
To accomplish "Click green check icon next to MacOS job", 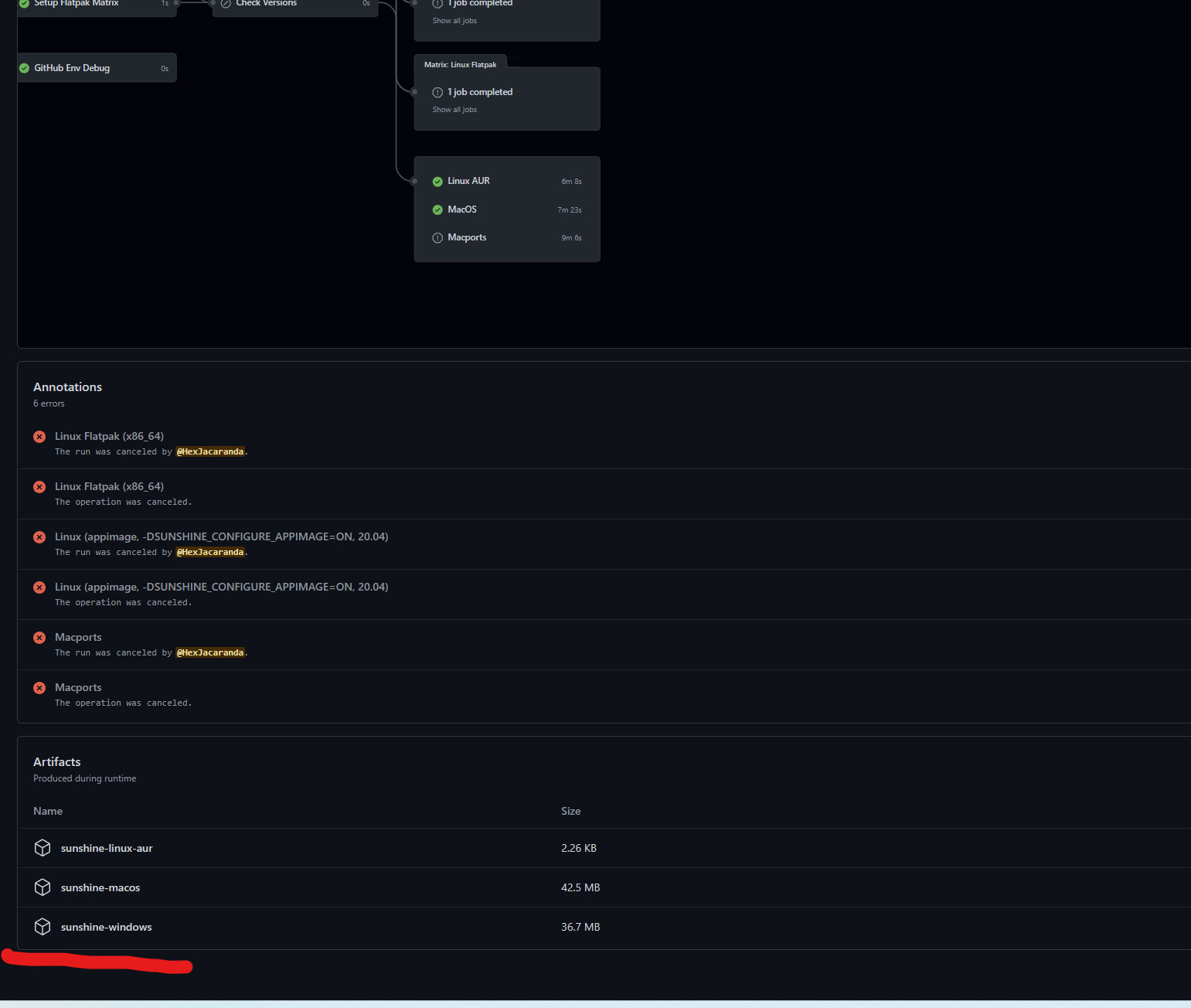I will click(x=437, y=210).
